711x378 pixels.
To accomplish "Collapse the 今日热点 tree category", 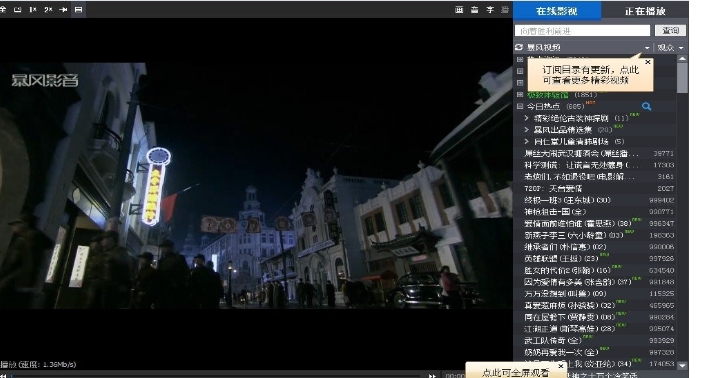I will point(520,107).
